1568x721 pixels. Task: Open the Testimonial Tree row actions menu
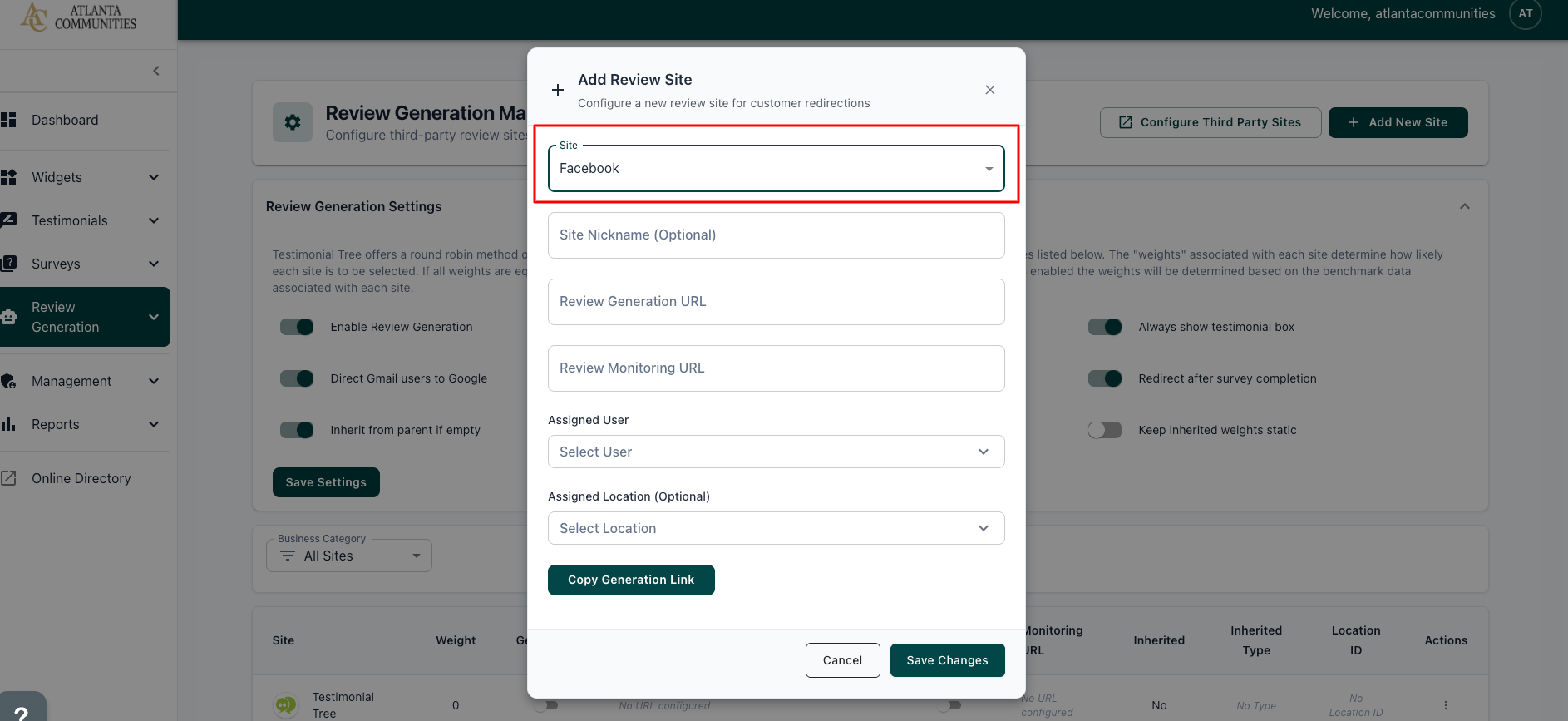pyautogui.click(x=1445, y=705)
